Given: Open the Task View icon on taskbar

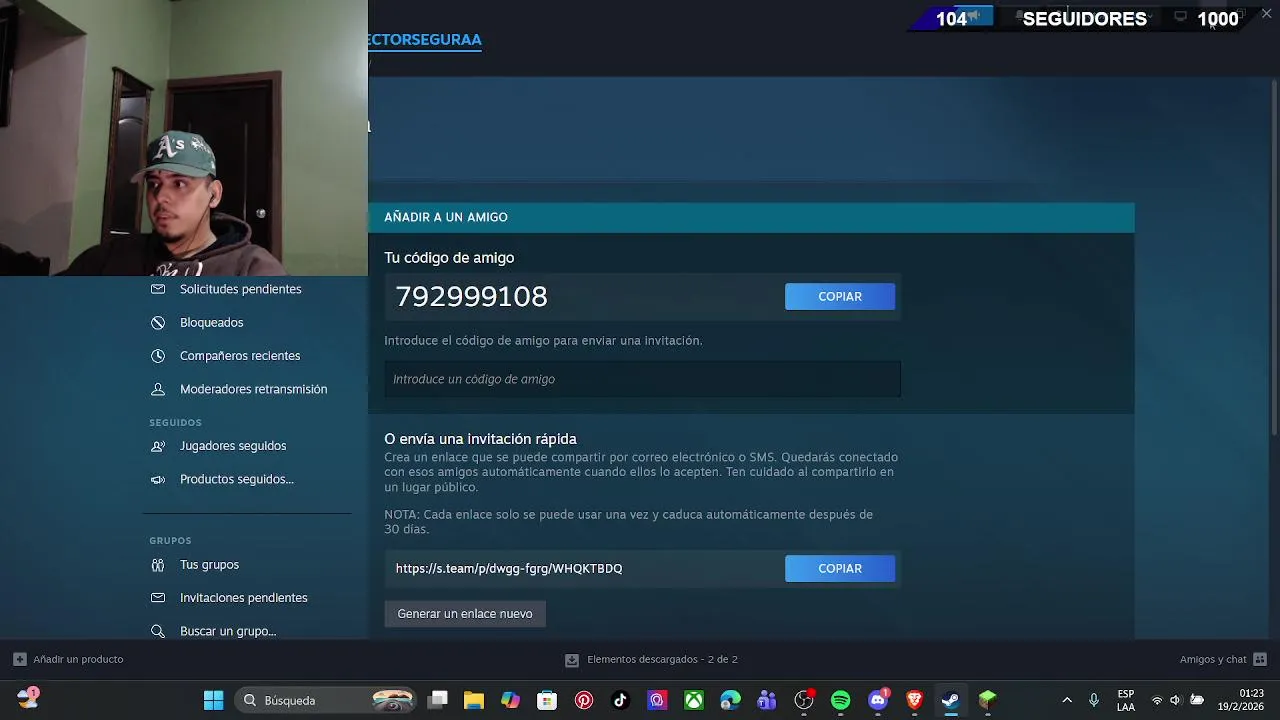Looking at the screenshot, I should (437, 701).
